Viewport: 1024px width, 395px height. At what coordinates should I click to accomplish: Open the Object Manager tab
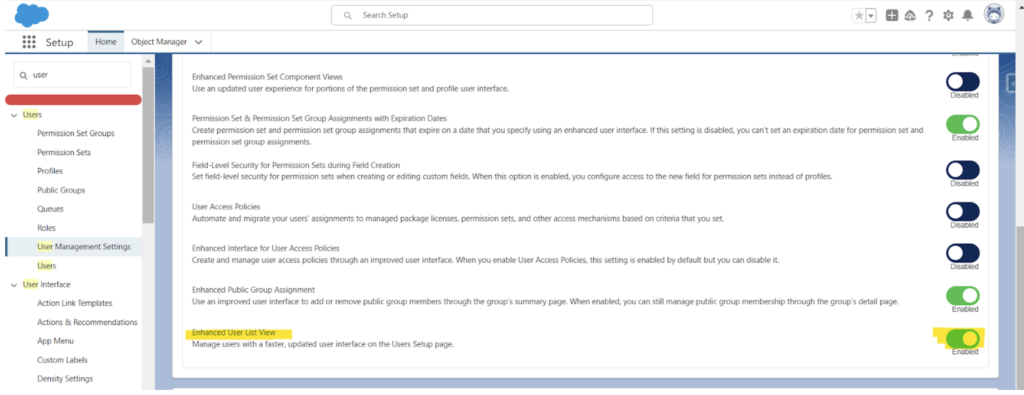pos(159,42)
